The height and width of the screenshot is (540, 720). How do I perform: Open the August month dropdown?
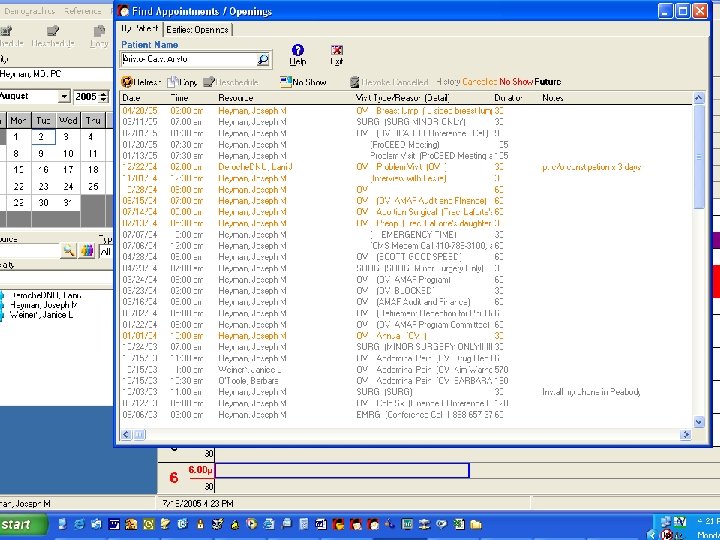click(x=63, y=97)
